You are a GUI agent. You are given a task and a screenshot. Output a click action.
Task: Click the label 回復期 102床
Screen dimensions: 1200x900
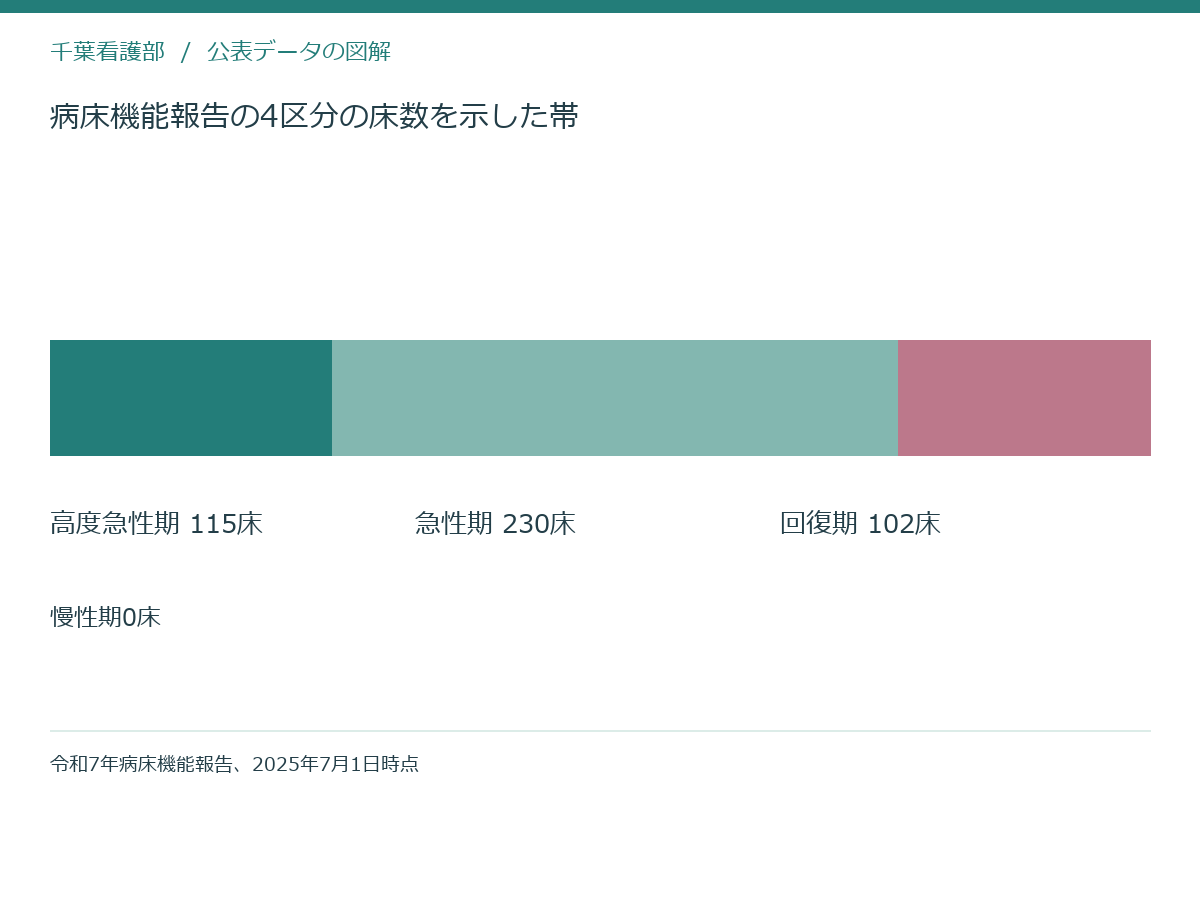(x=860, y=524)
